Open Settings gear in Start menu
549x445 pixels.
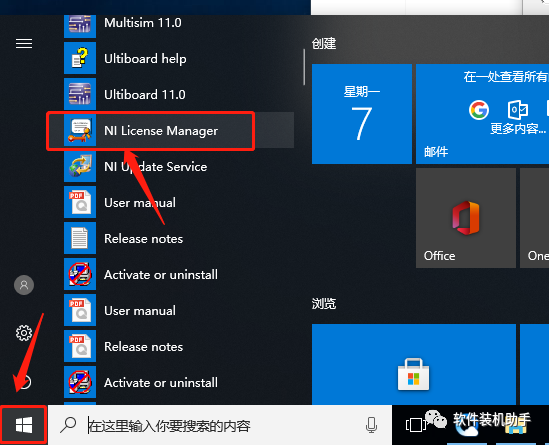tap(24, 333)
